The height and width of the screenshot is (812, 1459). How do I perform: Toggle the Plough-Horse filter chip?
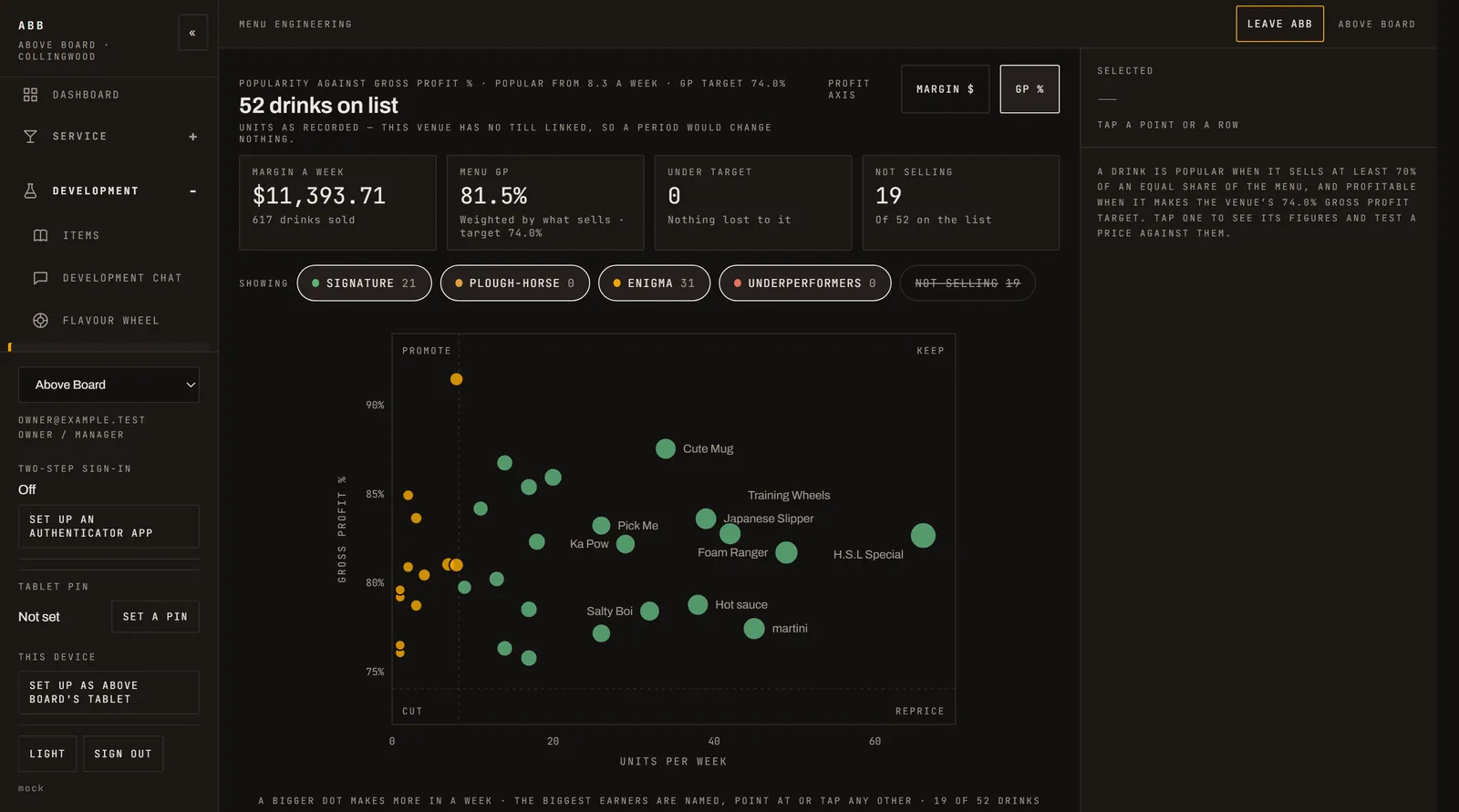point(514,283)
